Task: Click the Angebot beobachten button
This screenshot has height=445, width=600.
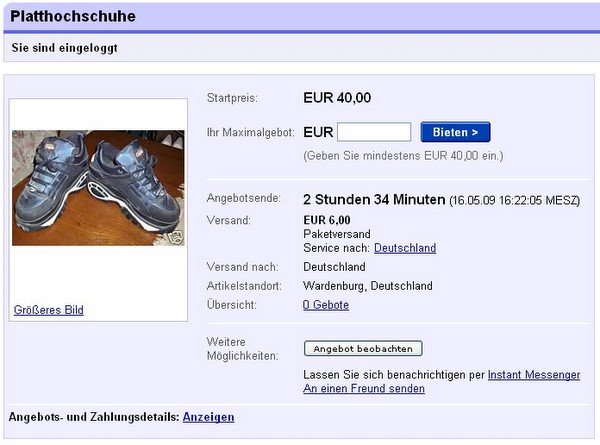Action: point(363,349)
